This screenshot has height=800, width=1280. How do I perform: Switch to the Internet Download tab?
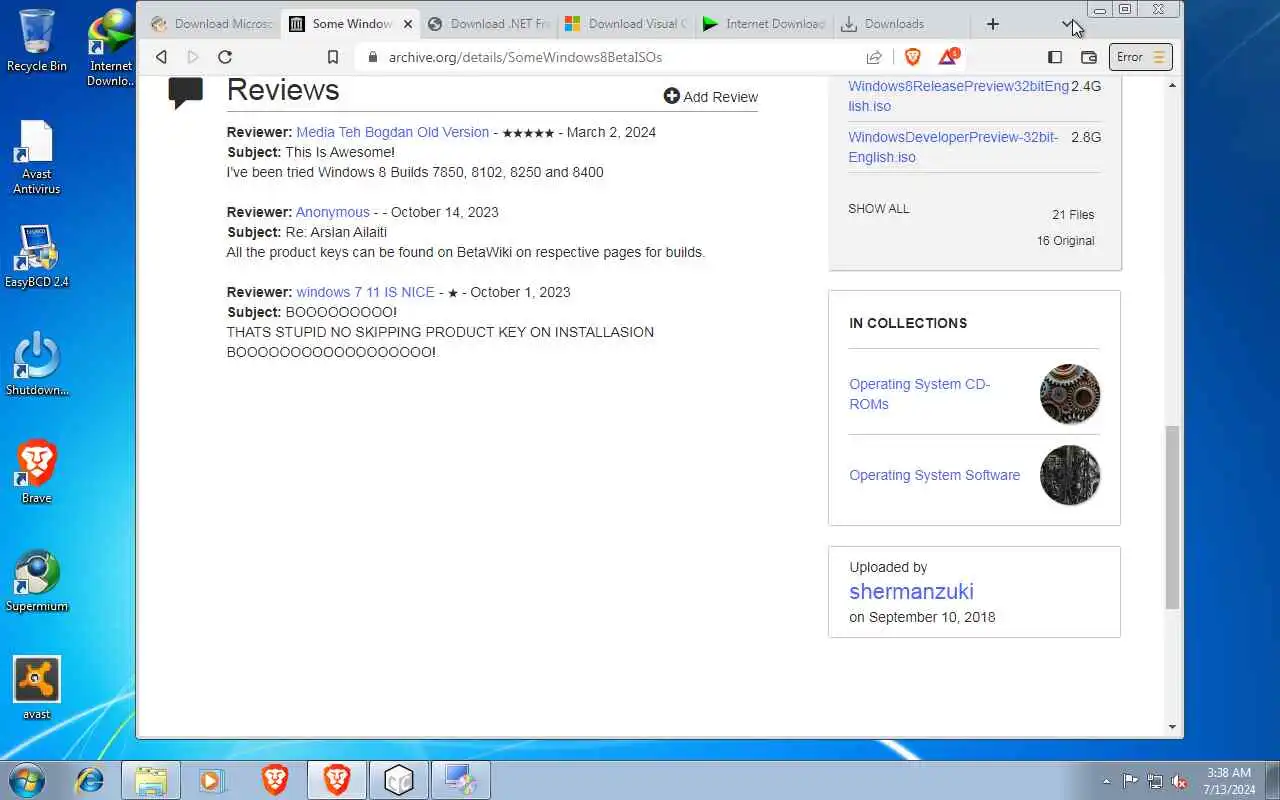(764, 24)
